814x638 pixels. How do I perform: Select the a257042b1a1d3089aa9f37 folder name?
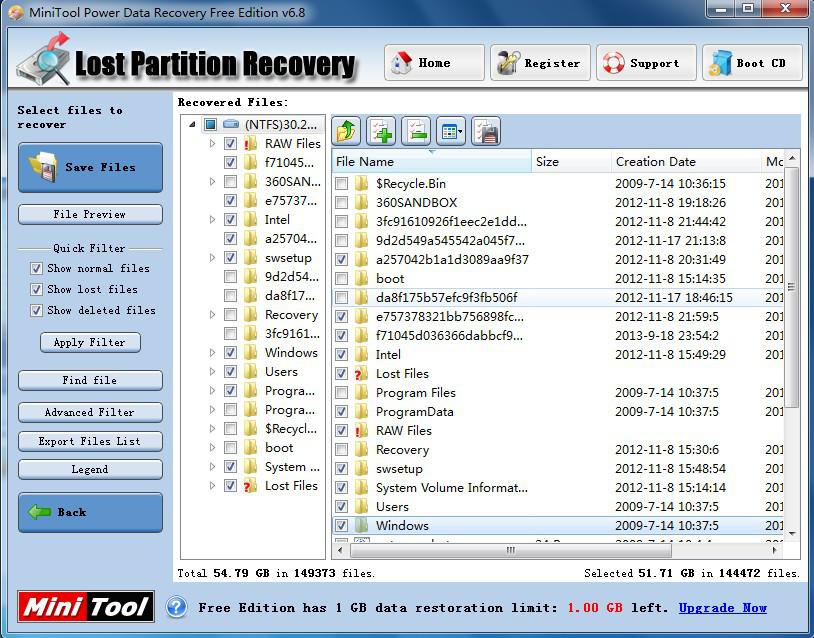tap(452, 260)
